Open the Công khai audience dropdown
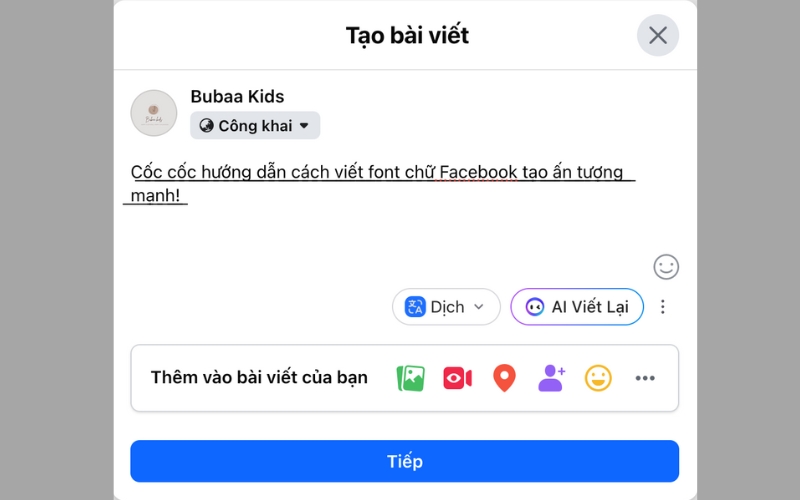 click(x=255, y=126)
